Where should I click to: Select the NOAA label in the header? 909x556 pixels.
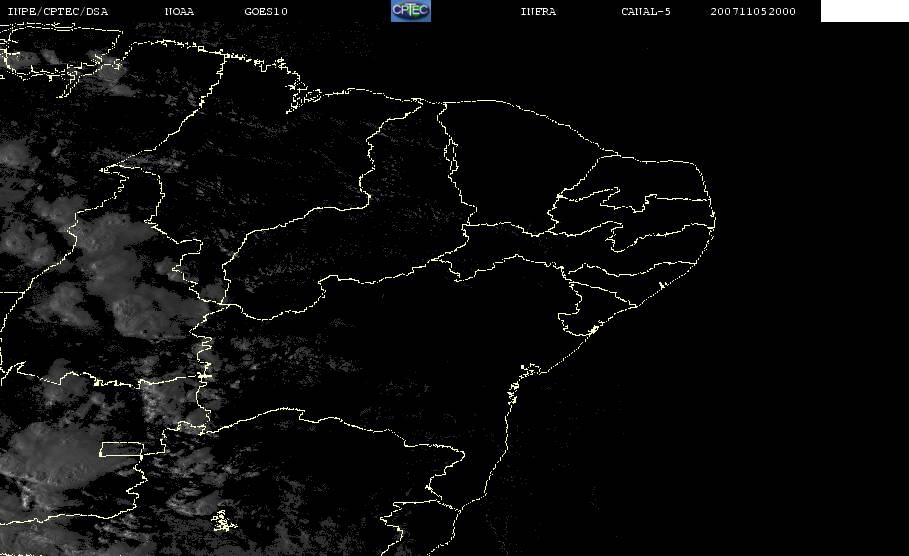click(x=180, y=11)
